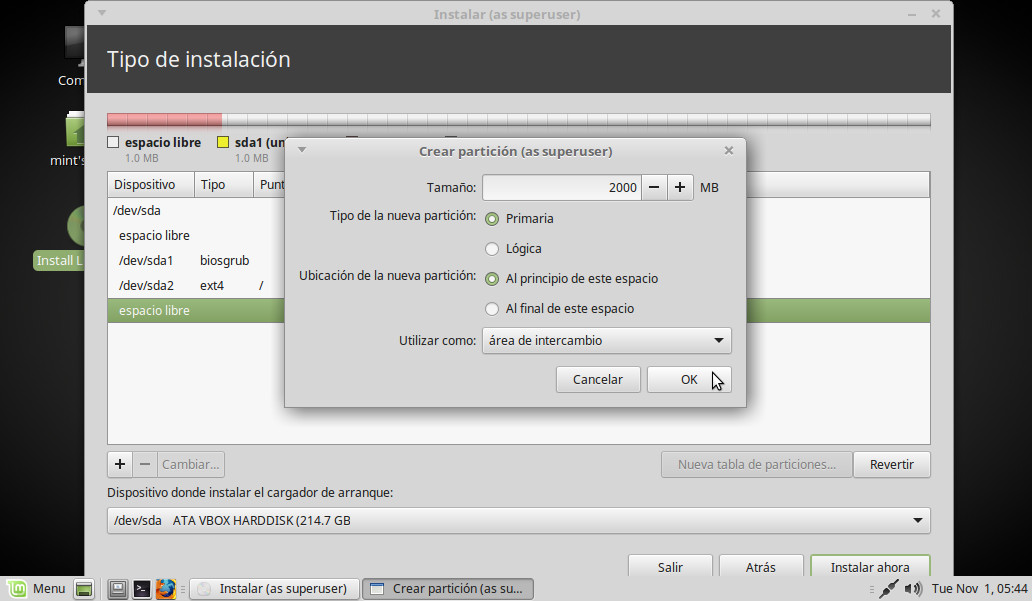Open the dialog window menu arrow icon

tap(302, 151)
